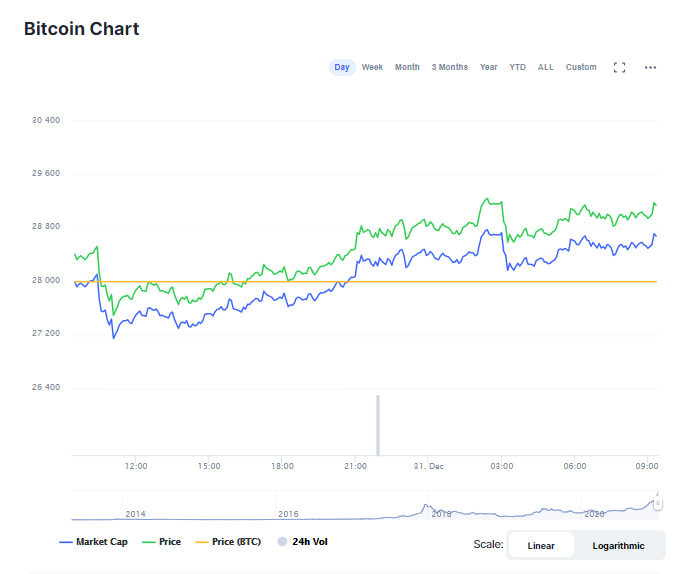This screenshot has height=574, width=685.
Task: Click the 24h volume bar near 21:00
Action: [x=378, y=425]
